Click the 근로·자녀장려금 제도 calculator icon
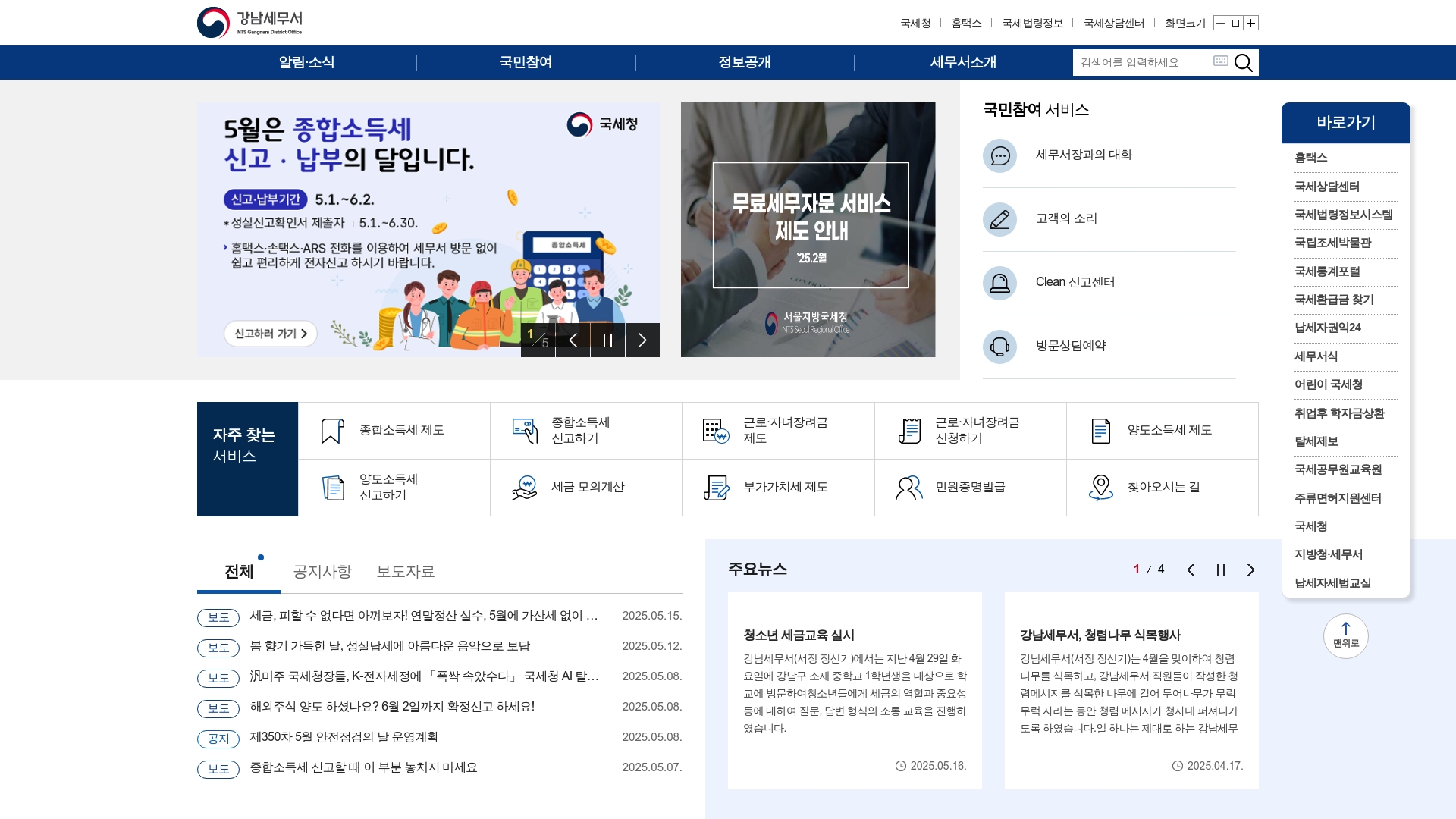This screenshot has height=819, width=1456. coord(716,430)
